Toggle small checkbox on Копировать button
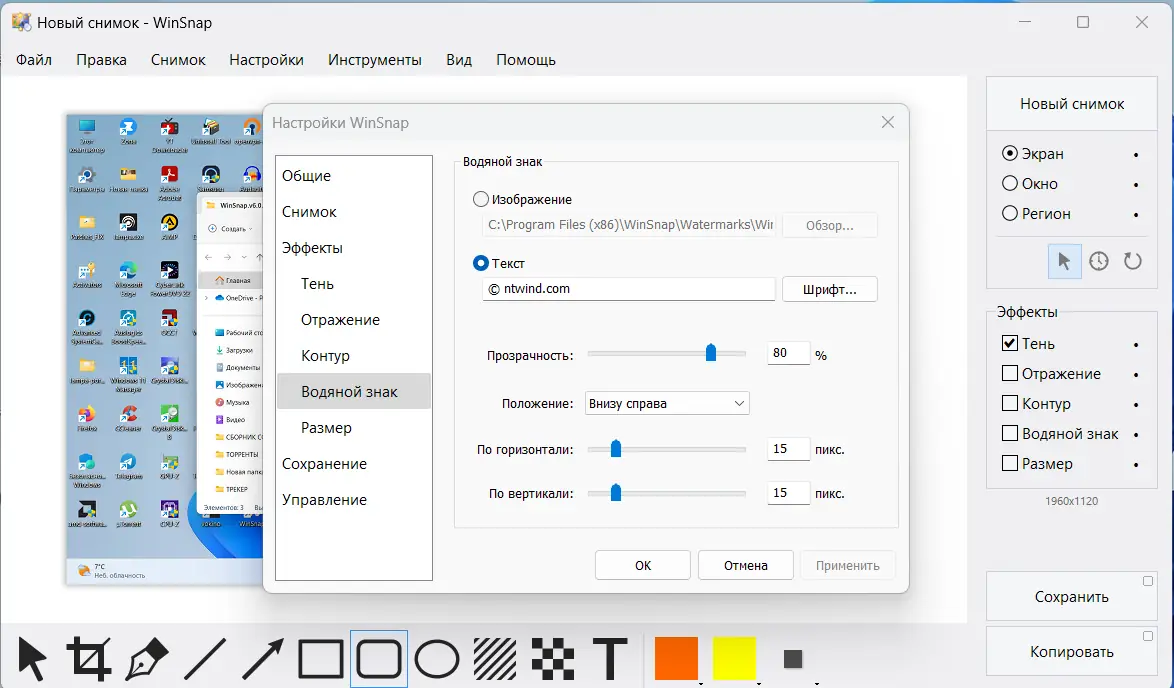The height and width of the screenshot is (688, 1174). (1148, 636)
